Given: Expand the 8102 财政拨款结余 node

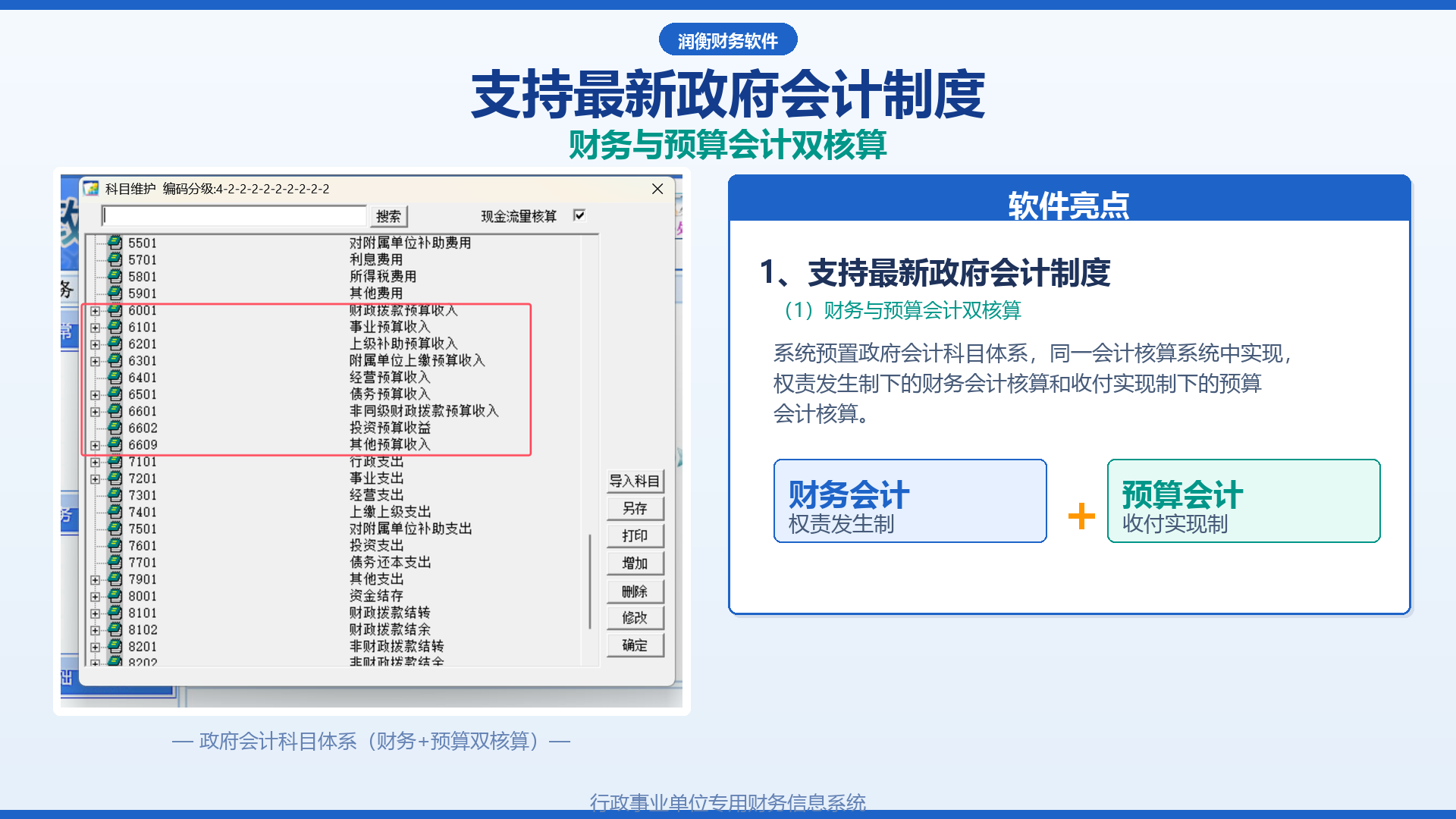Looking at the screenshot, I should point(95,630).
